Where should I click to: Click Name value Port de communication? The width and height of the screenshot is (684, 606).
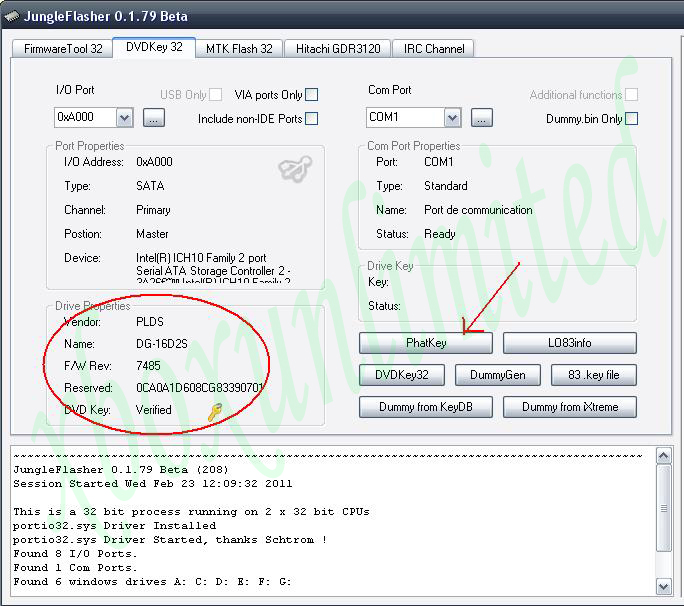click(478, 210)
